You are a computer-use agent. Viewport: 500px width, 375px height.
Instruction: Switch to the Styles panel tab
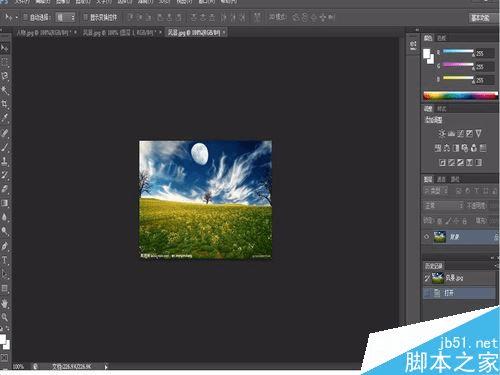pyautogui.click(x=441, y=109)
